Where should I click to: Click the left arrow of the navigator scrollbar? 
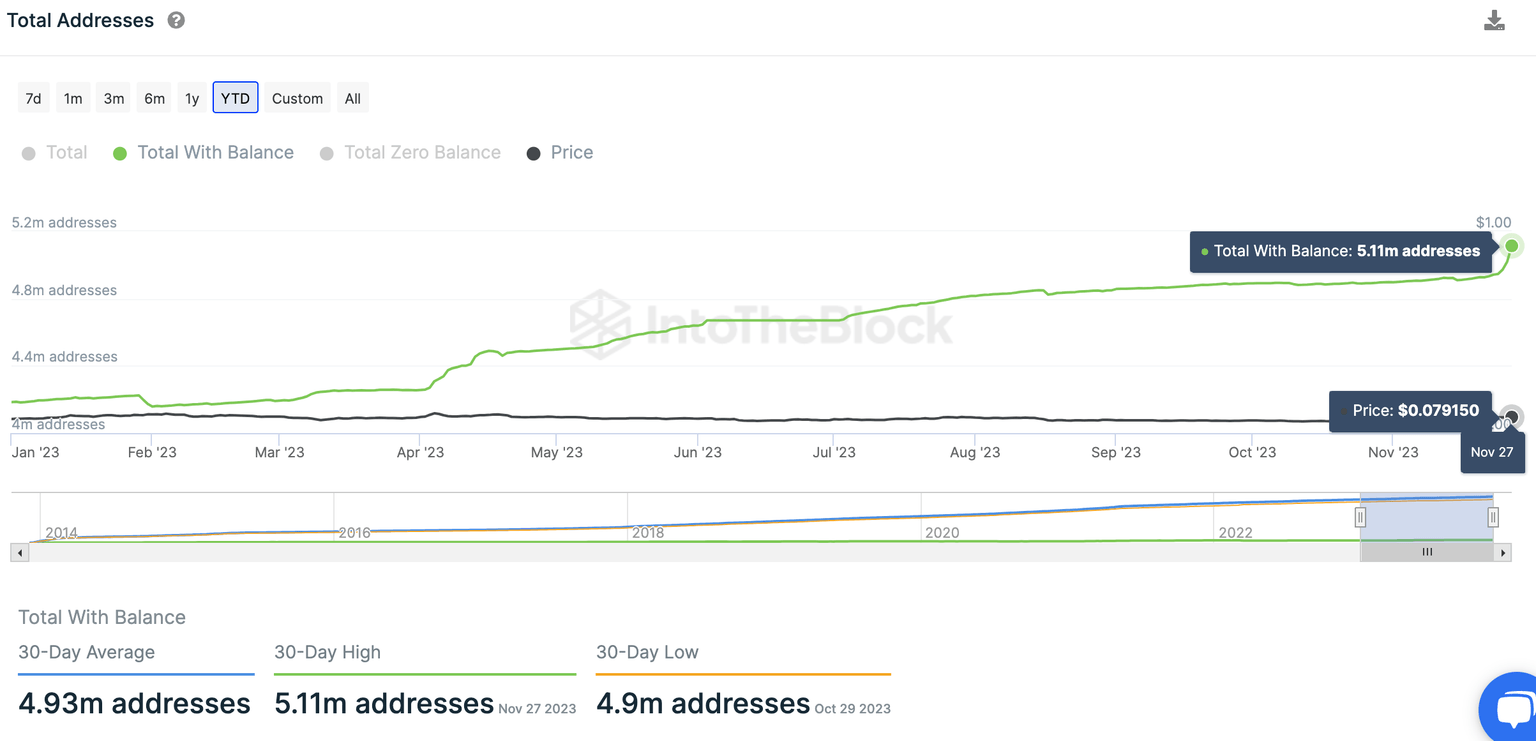[19, 551]
